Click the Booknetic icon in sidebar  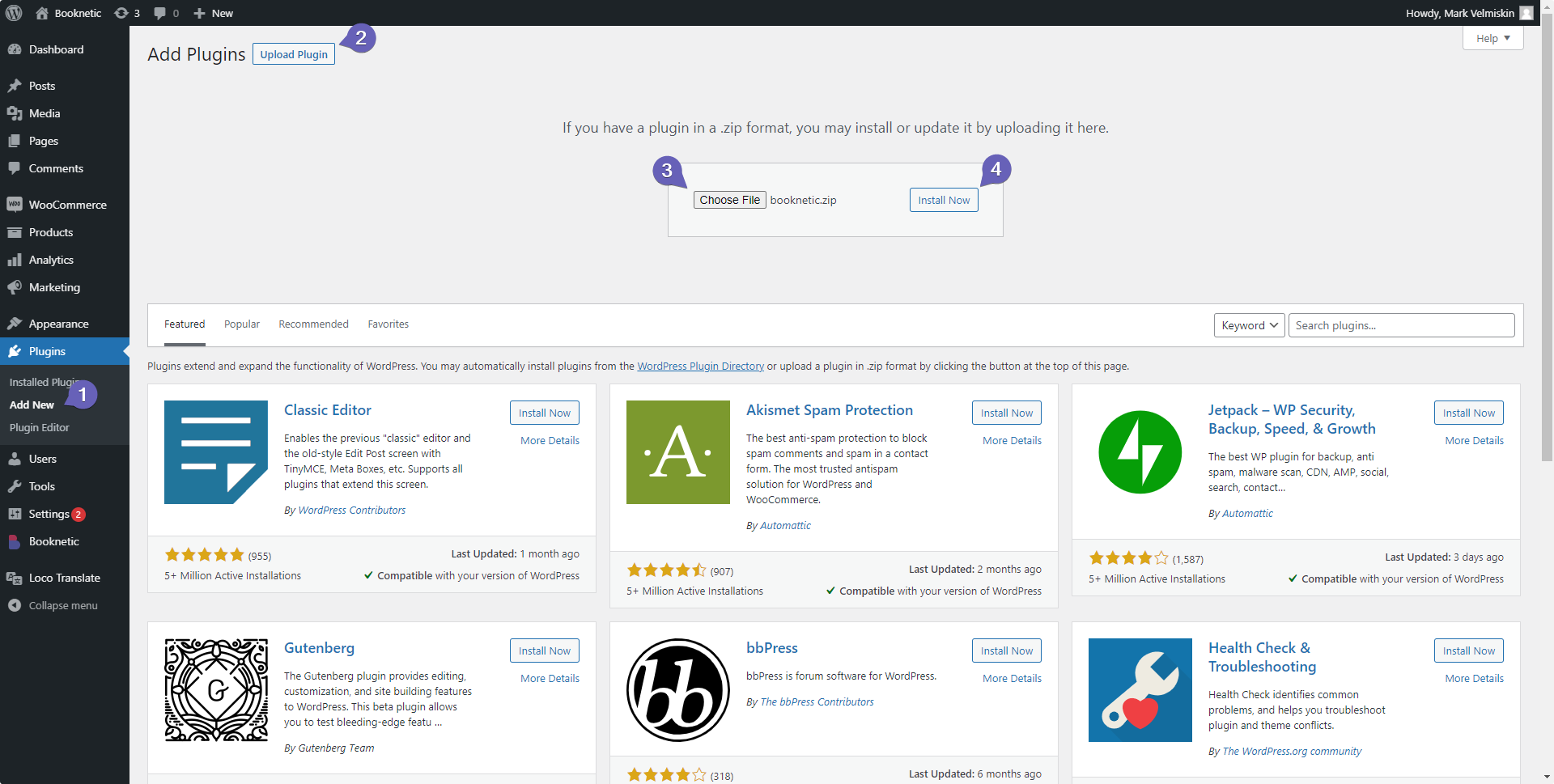(15, 541)
